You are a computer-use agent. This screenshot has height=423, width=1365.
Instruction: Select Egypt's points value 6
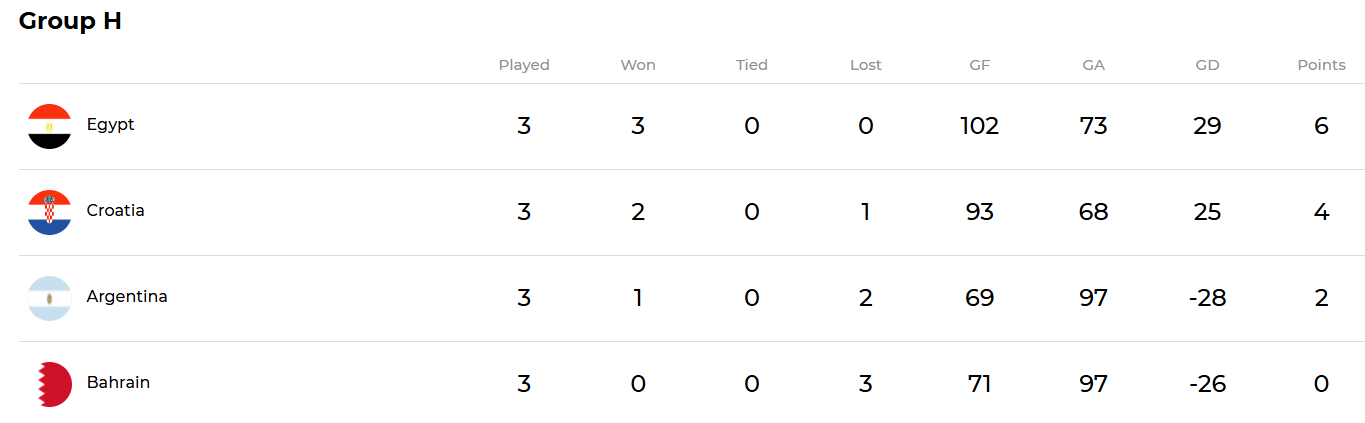tap(1322, 126)
